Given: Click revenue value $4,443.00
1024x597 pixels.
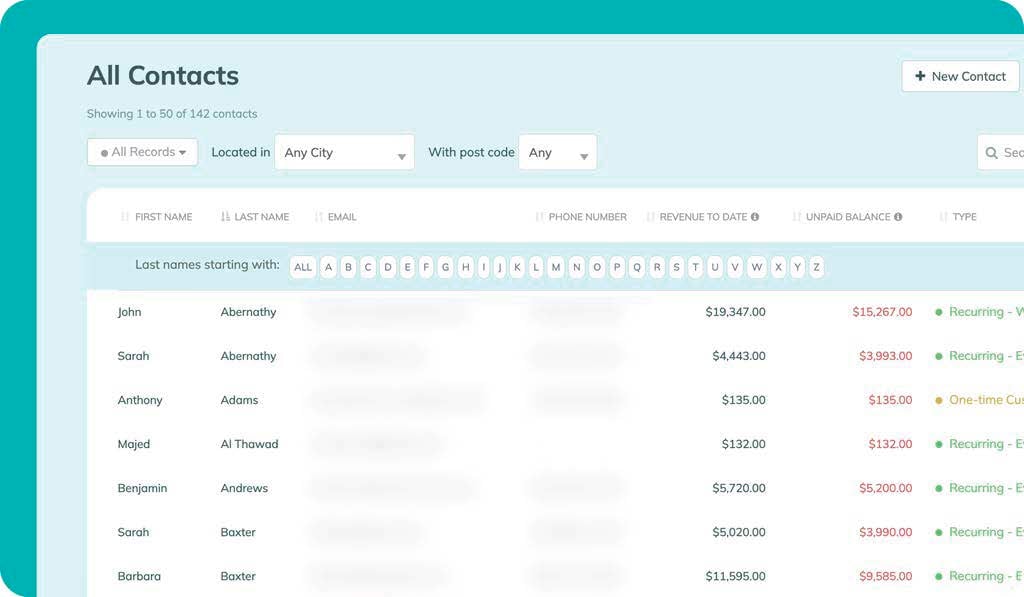Looking at the screenshot, I should pyautogui.click(x=739, y=356).
